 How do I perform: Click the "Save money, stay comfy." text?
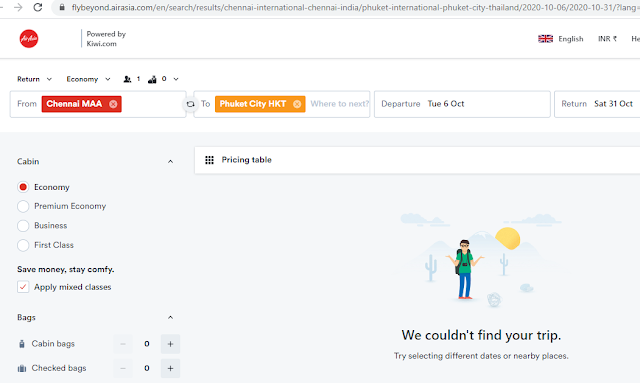[x=66, y=269]
